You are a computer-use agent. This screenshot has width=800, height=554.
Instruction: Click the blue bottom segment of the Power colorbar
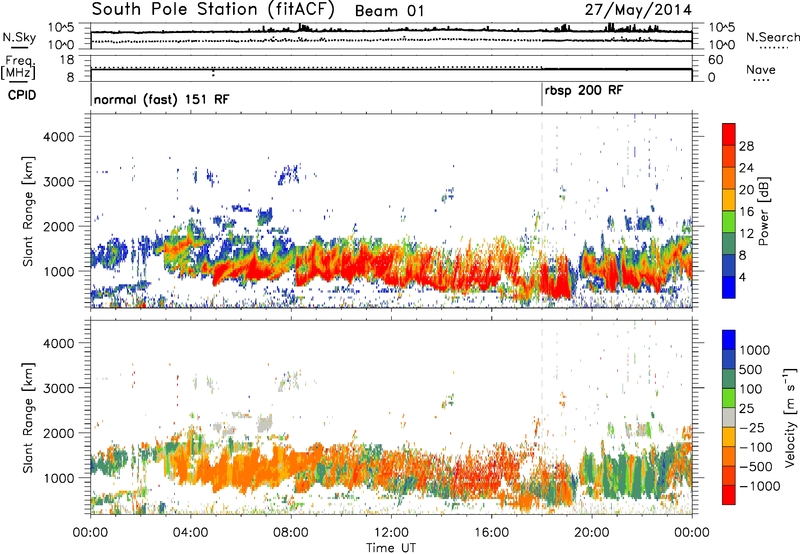coord(729,287)
